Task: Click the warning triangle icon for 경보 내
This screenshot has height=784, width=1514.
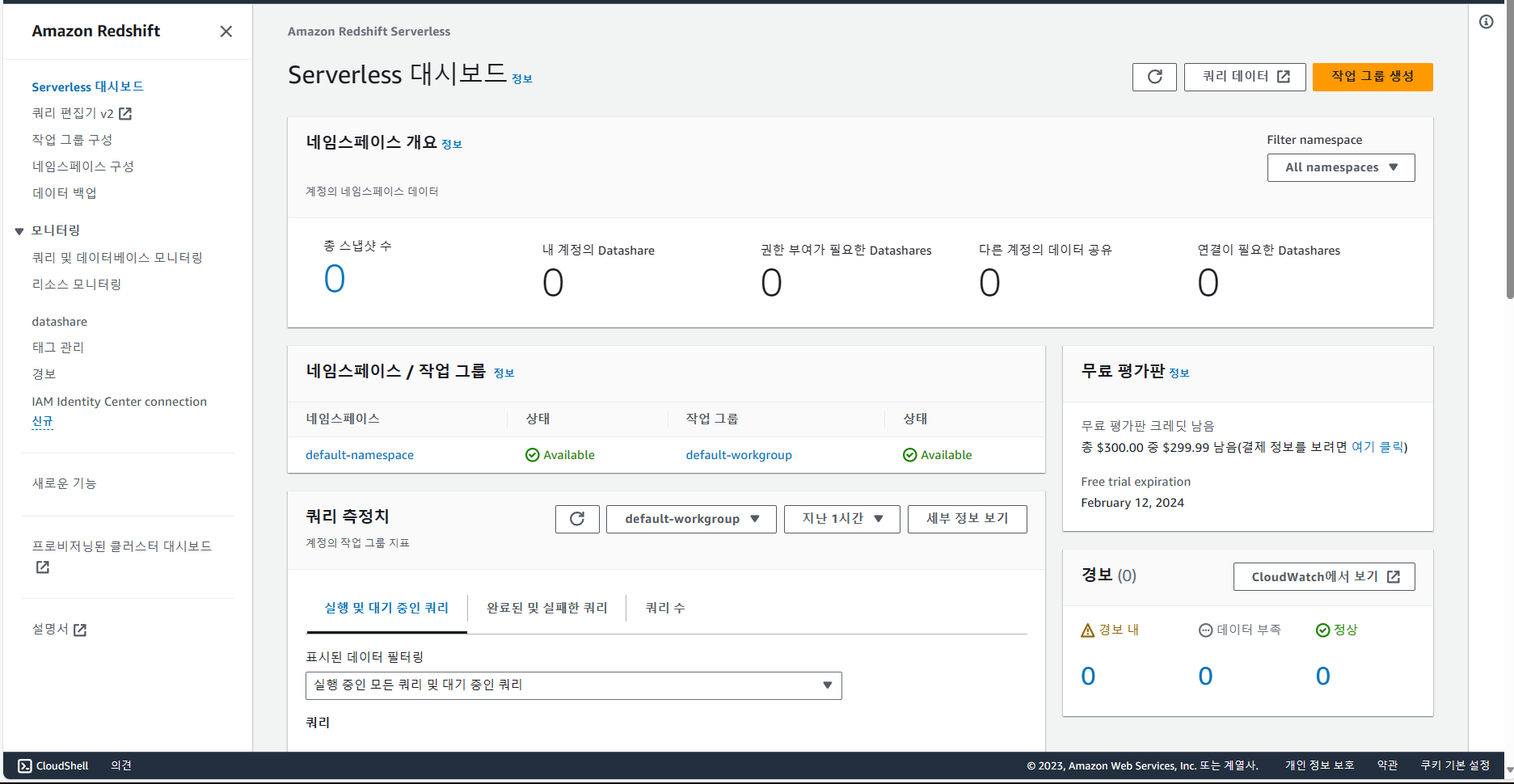Action: pyautogui.click(x=1088, y=630)
